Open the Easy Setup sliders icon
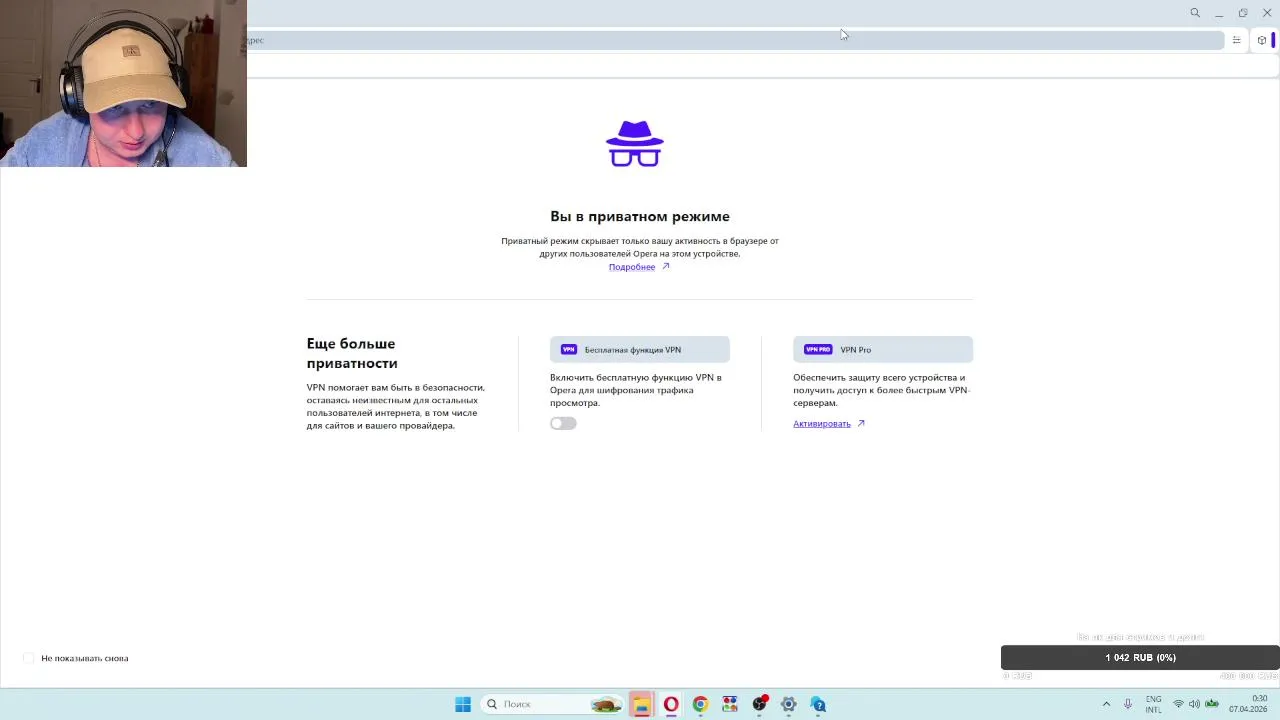Image resolution: width=1280 pixels, height=720 pixels. [x=1236, y=40]
